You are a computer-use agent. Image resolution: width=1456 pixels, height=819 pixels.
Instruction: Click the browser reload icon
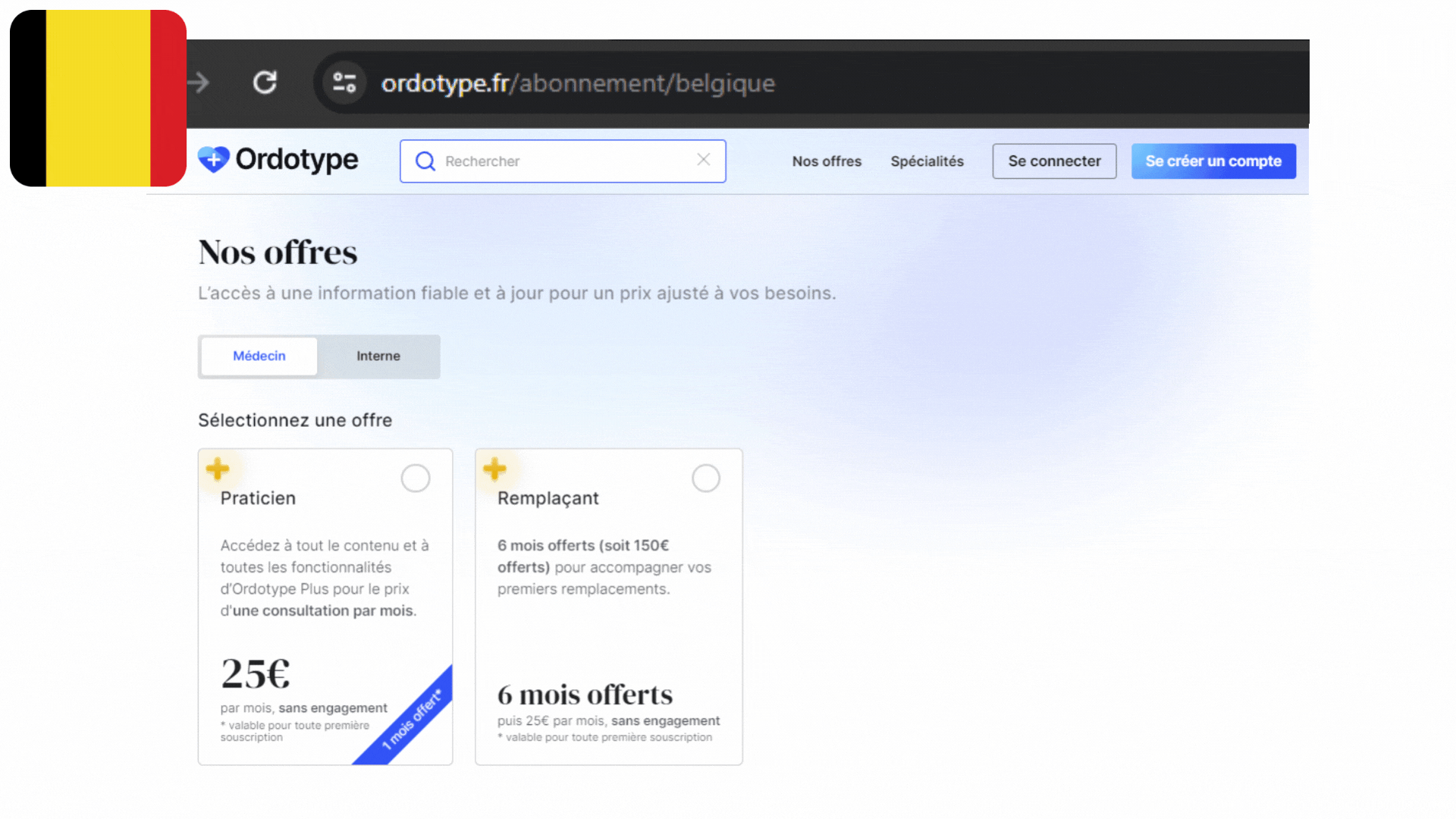(265, 83)
